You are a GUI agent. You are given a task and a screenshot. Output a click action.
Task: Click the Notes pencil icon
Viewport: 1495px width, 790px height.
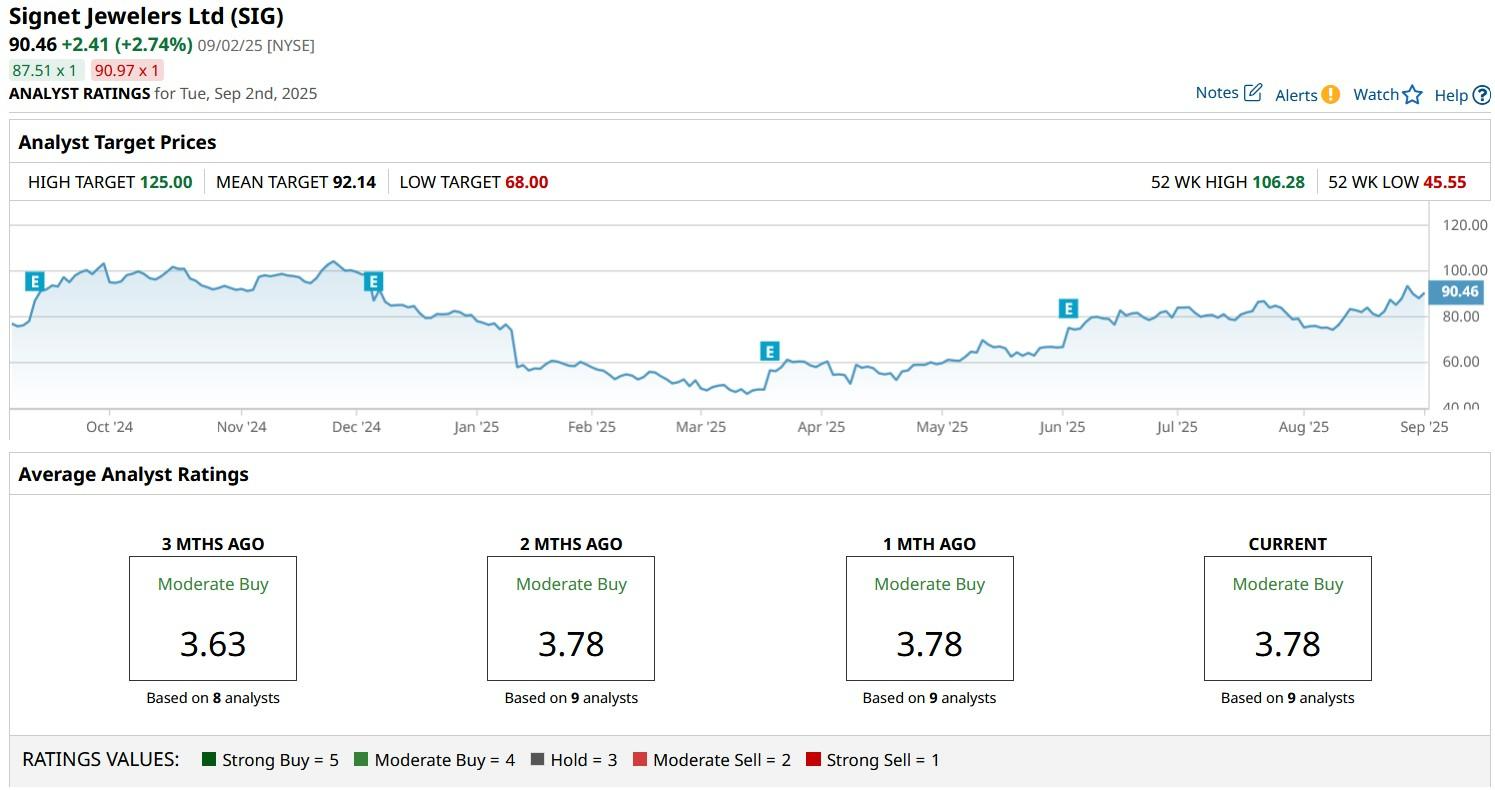pos(1253,93)
